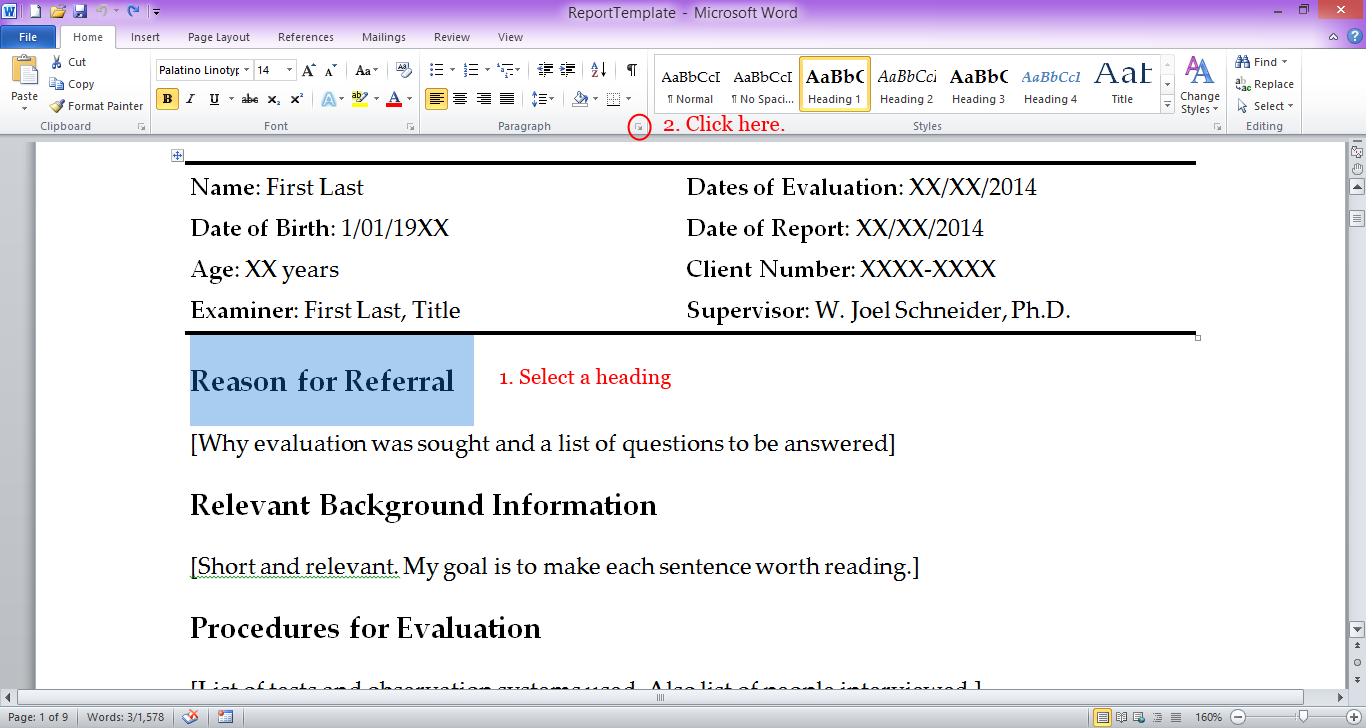Image resolution: width=1366 pixels, height=728 pixels.
Task: Click the Clear Formatting eraser icon
Action: pos(404,70)
